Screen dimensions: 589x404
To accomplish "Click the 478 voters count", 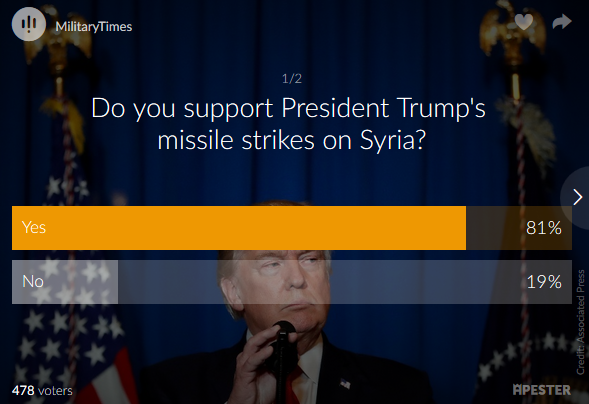I will (42, 390).
